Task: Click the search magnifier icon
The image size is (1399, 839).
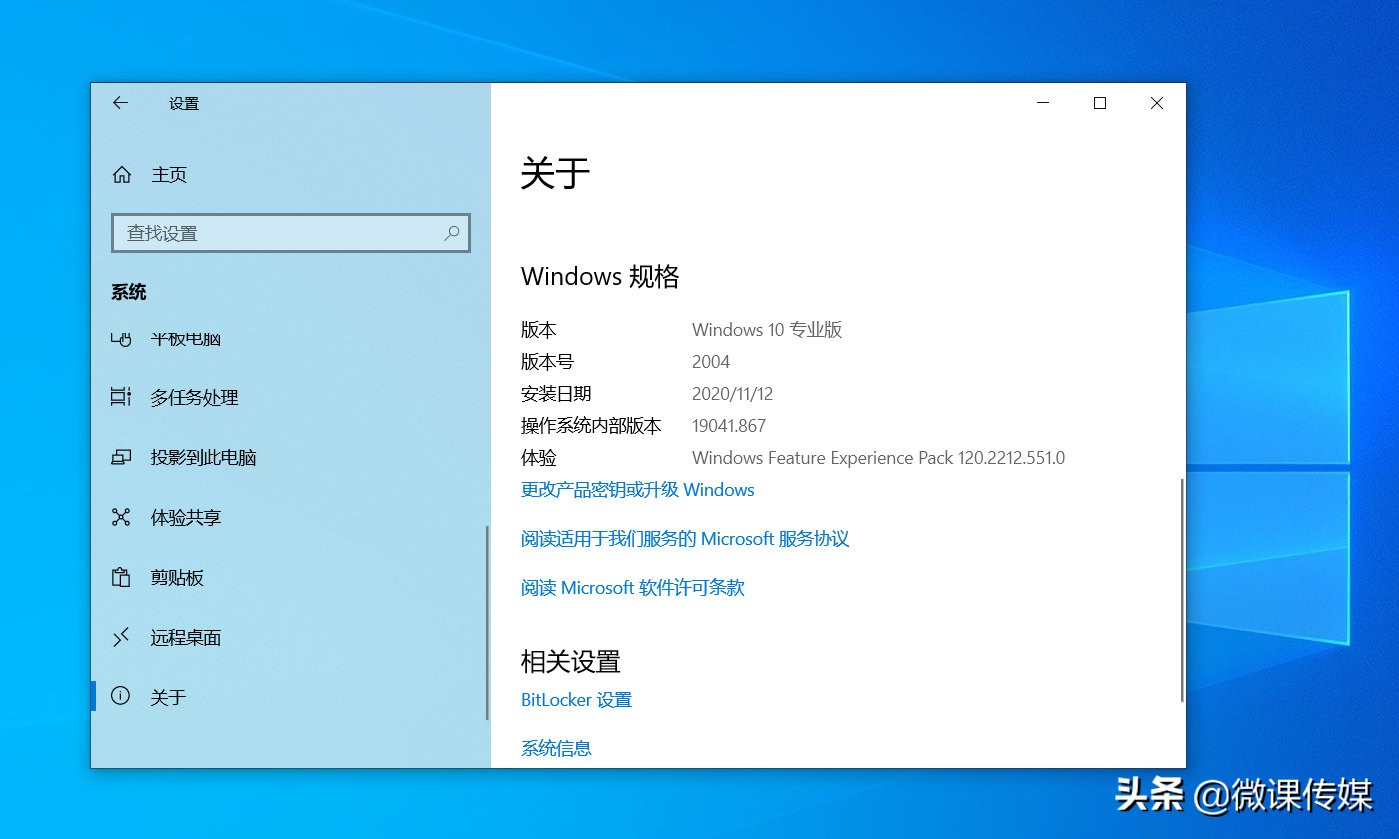Action: point(452,233)
